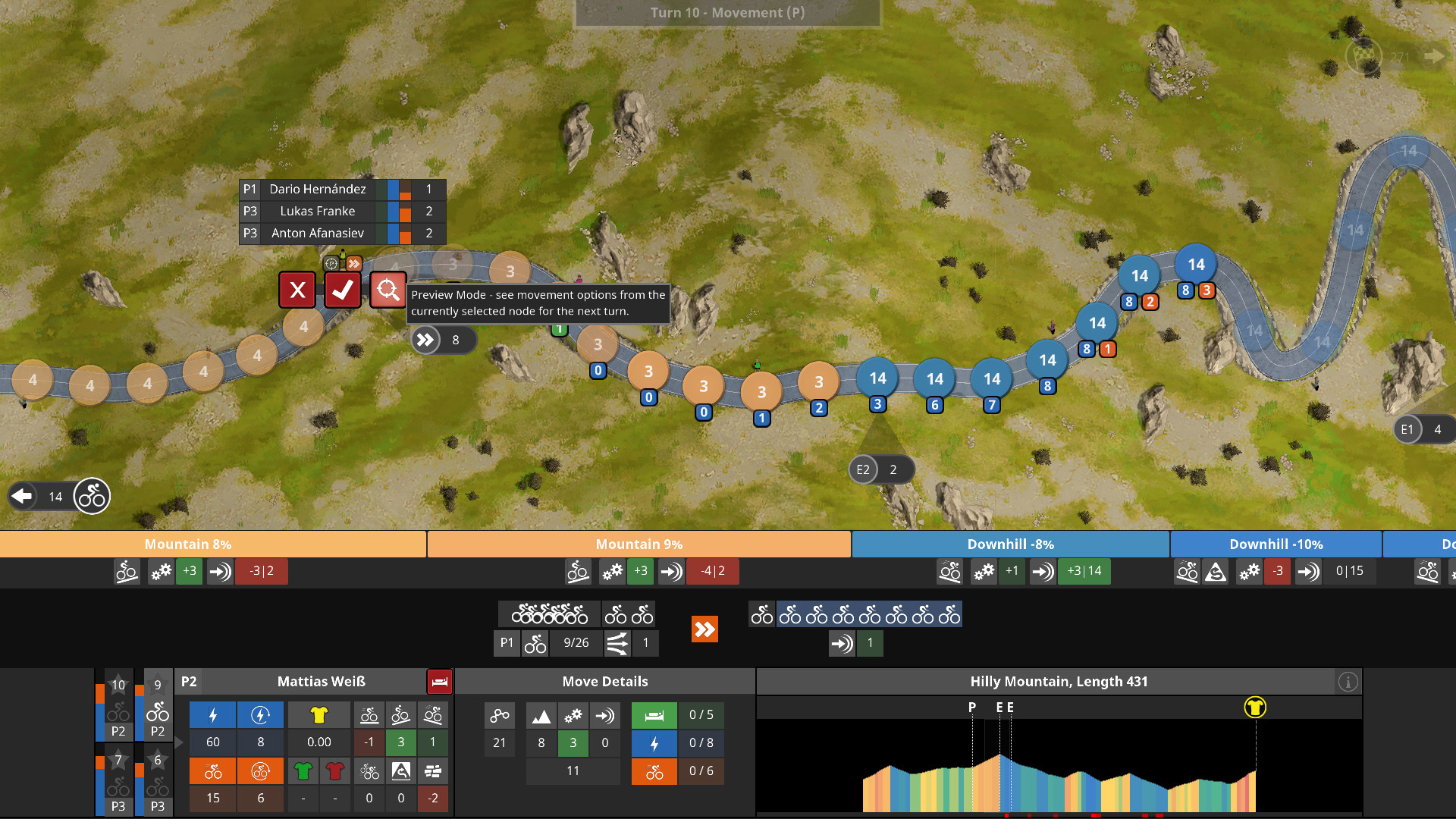Image resolution: width=1456 pixels, height=819 pixels.
Task: Click the yellow jersey icon in Mattias Weiß's stats
Action: [x=318, y=714]
